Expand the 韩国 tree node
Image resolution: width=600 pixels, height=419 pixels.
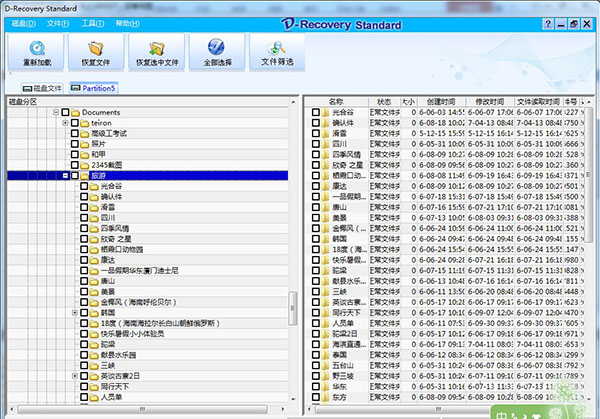(x=75, y=313)
